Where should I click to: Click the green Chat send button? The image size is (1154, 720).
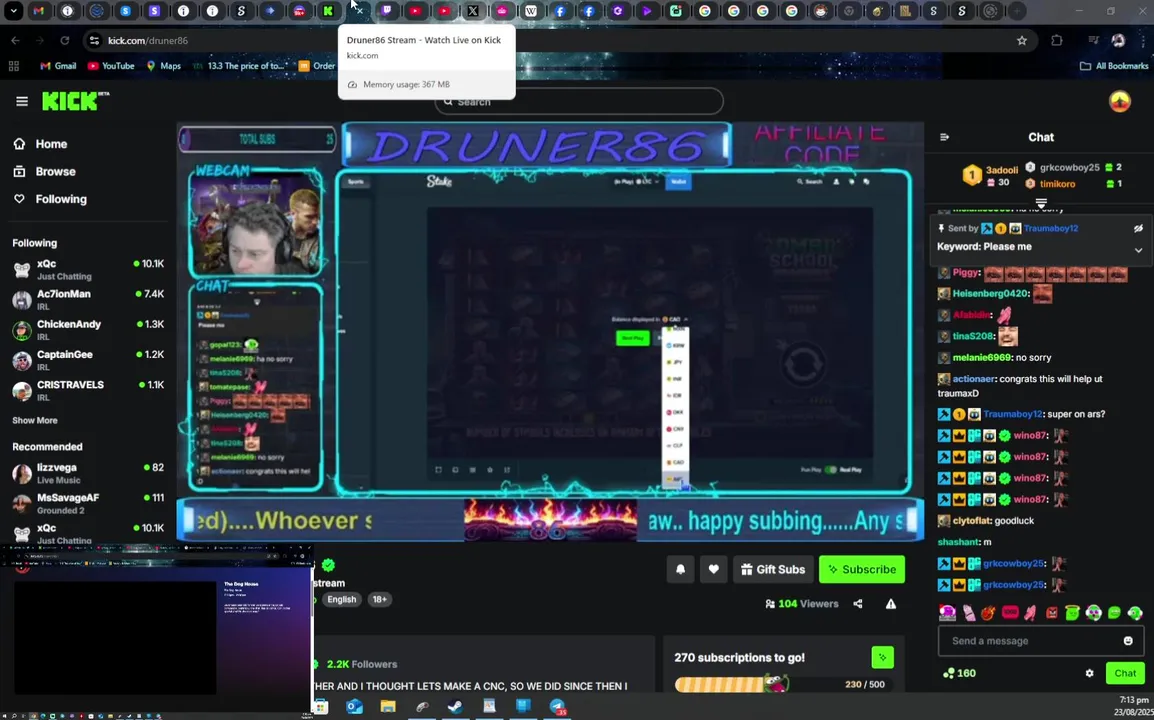[1125, 673]
